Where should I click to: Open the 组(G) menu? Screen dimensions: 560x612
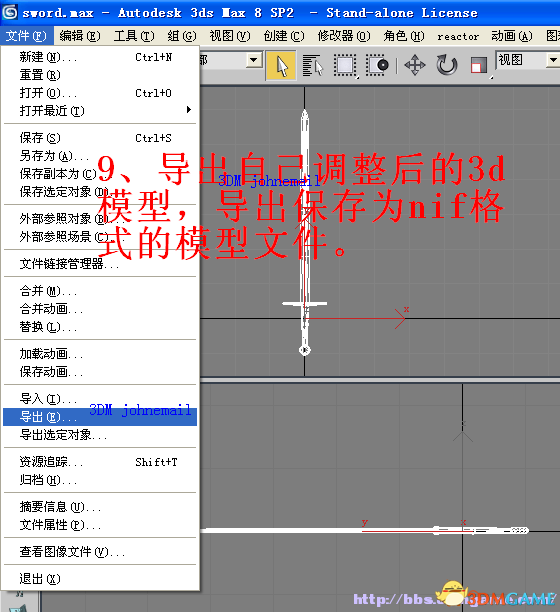(x=181, y=36)
